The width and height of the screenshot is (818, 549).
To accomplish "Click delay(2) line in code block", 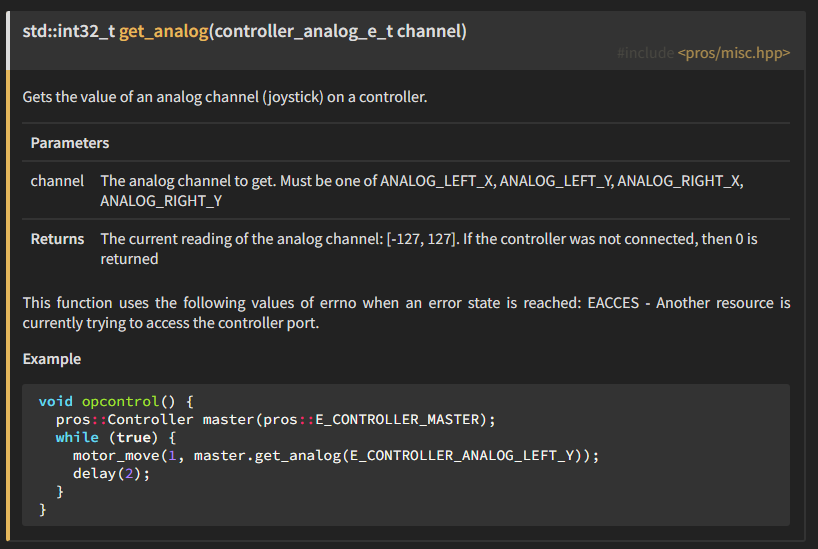I will pyautogui.click(x=111, y=474).
